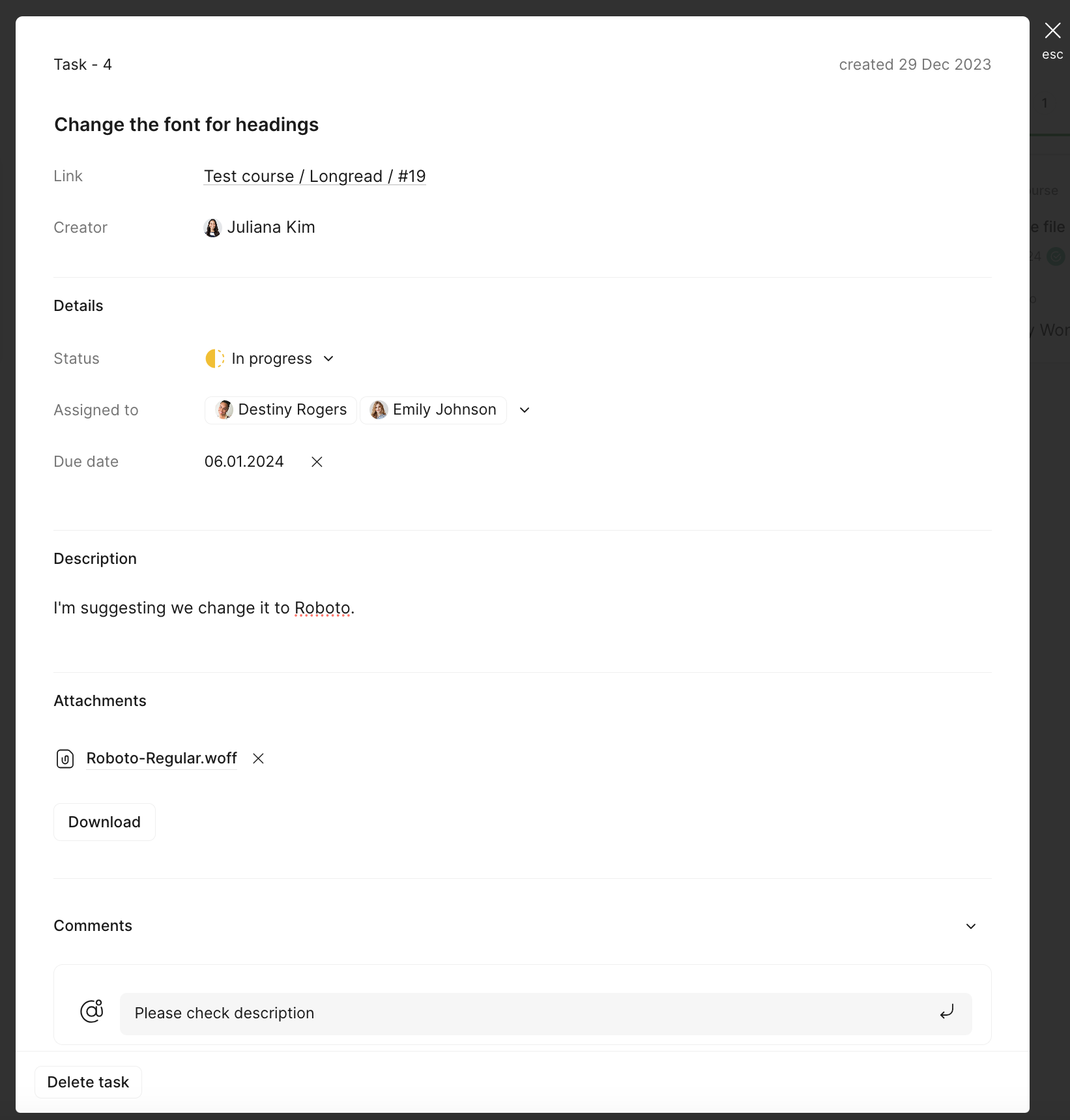Click into the comment input field
Viewport: 1070px width, 1120px height.
pos(546,1014)
